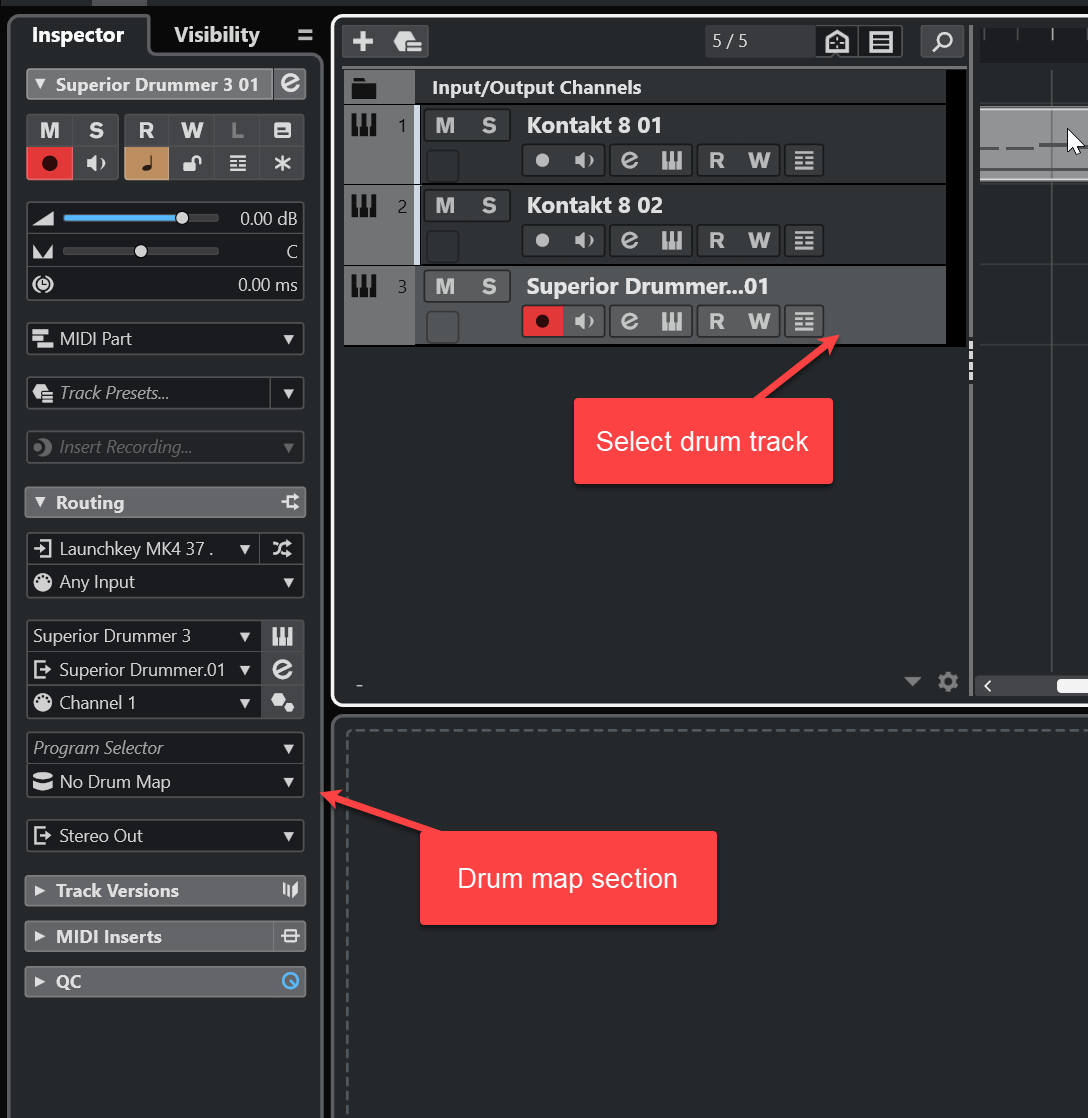Image resolution: width=1088 pixels, height=1118 pixels.
Task: Open Track Presets dropdown arrow
Action: tap(288, 393)
